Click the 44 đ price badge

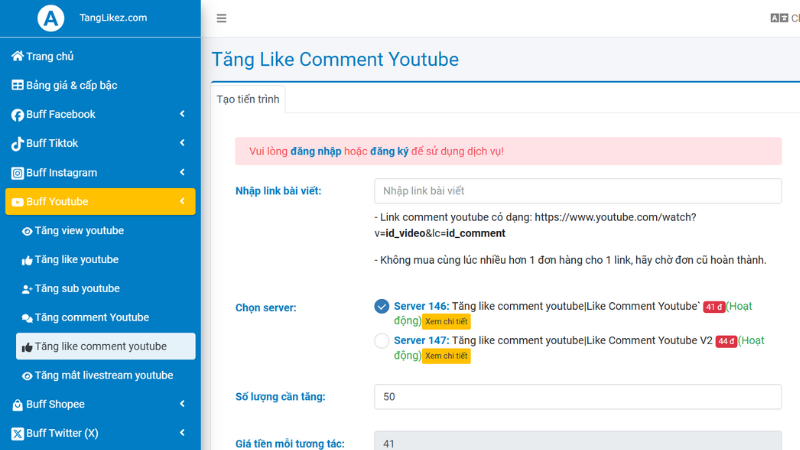coord(726,341)
